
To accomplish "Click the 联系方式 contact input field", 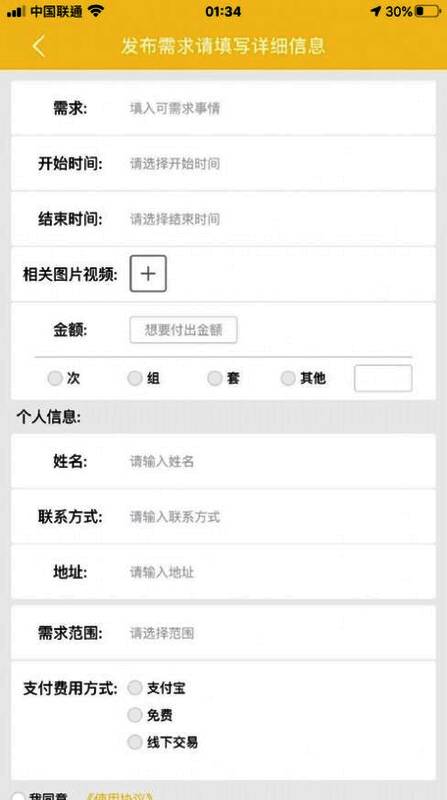I will pyautogui.click(x=224, y=517).
